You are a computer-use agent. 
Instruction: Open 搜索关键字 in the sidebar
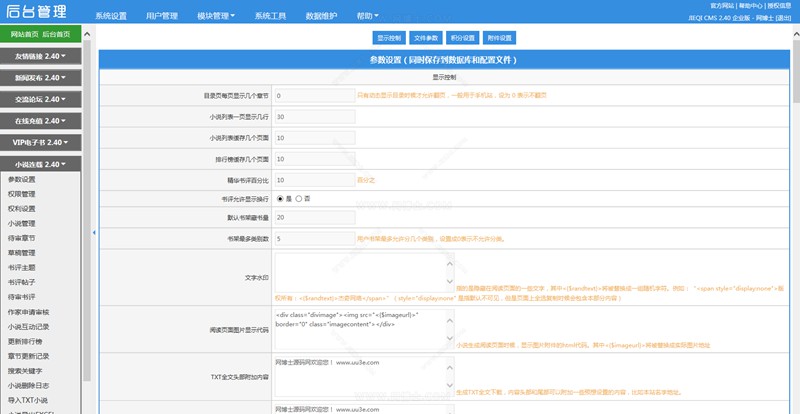(x=25, y=371)
